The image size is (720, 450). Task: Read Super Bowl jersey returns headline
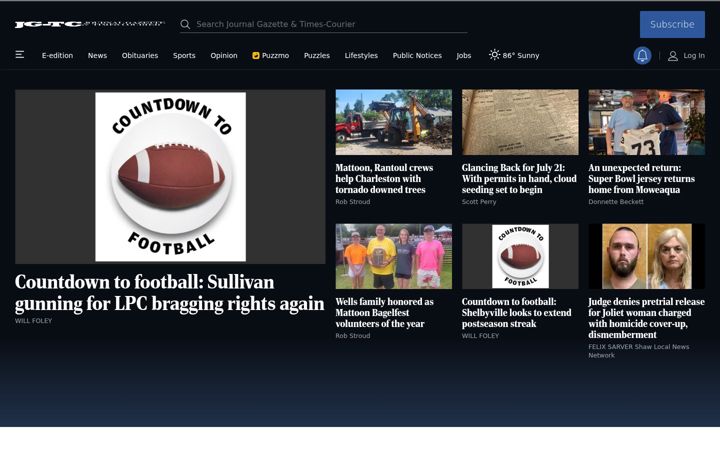641,179
